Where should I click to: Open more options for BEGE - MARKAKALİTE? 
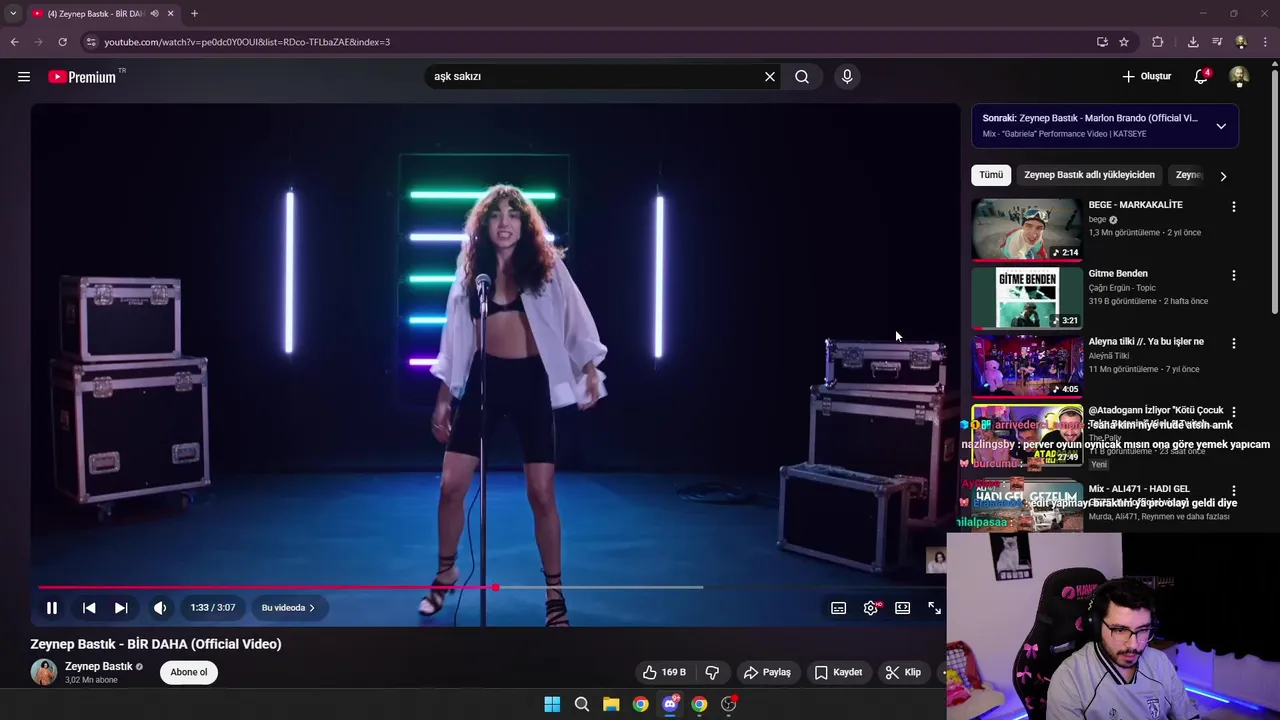pyautogui.click(x=1233, y=207)
